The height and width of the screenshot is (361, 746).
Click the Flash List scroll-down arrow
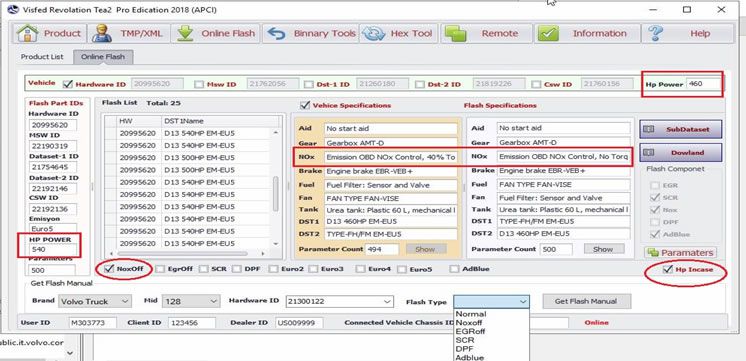click(276, 244)
